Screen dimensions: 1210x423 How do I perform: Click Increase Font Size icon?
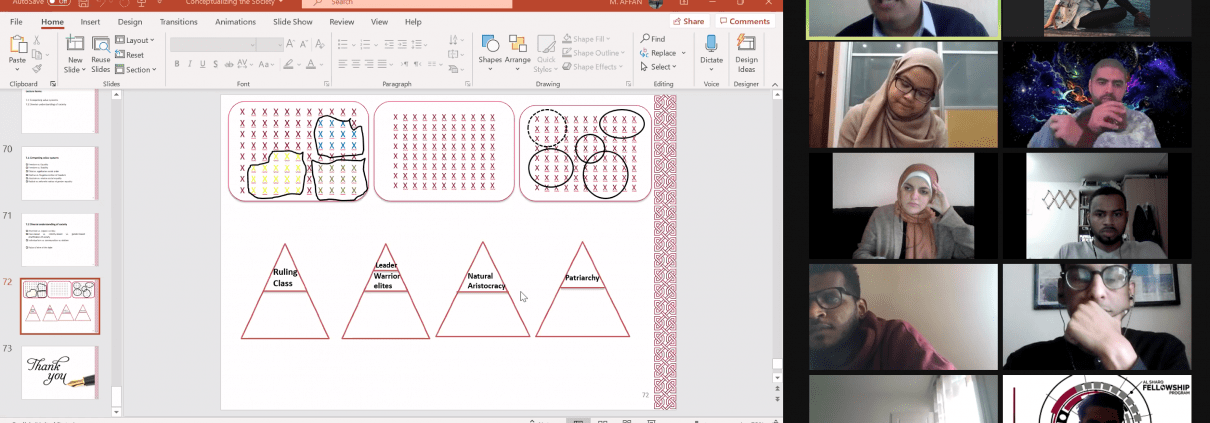(x=290, y=44)
